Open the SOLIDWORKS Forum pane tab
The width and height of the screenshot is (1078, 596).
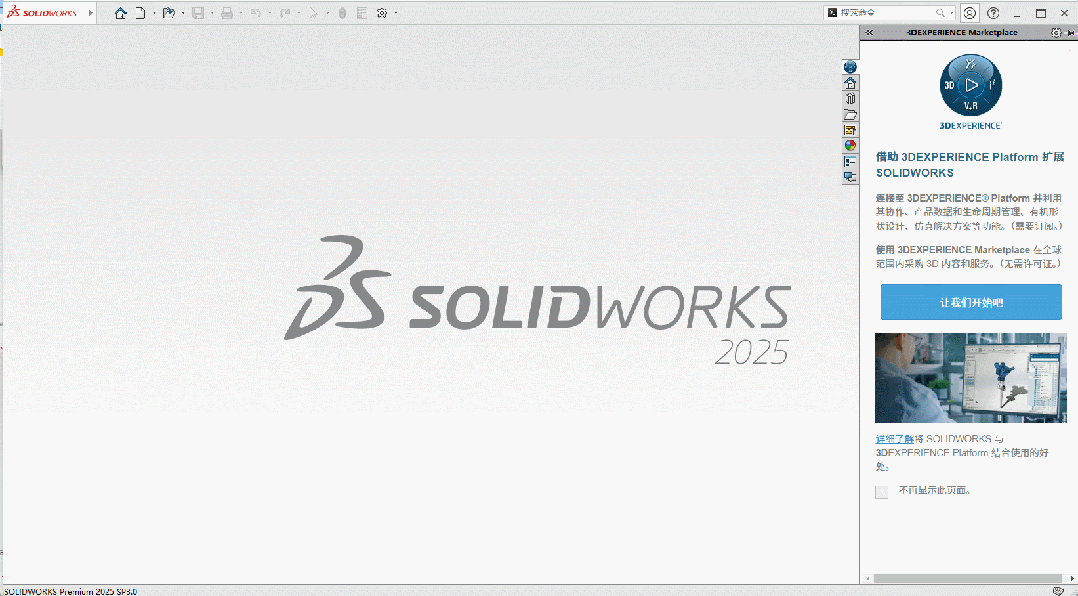pos(850,177)
